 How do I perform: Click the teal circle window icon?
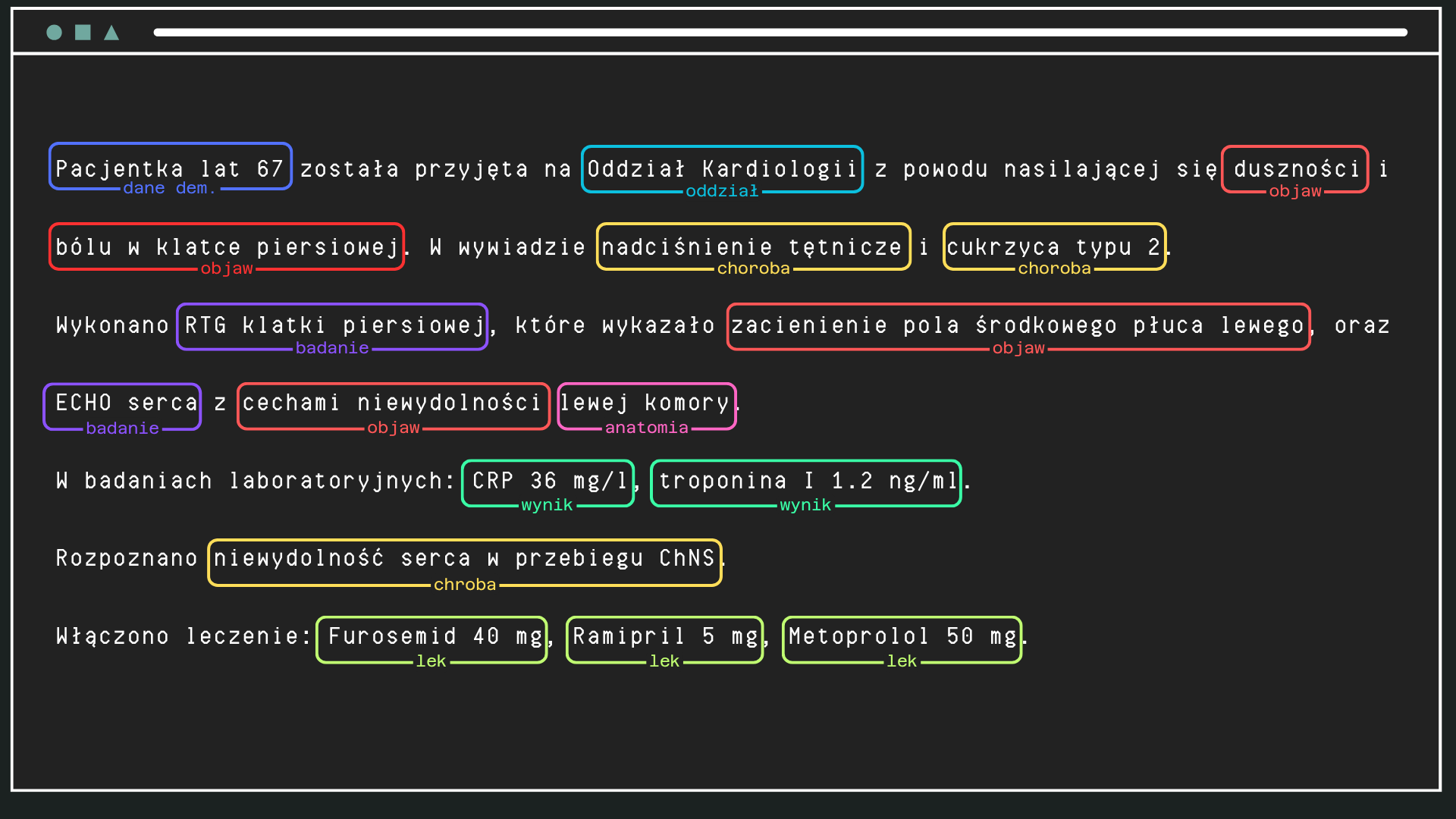click(x=54, y=33)
